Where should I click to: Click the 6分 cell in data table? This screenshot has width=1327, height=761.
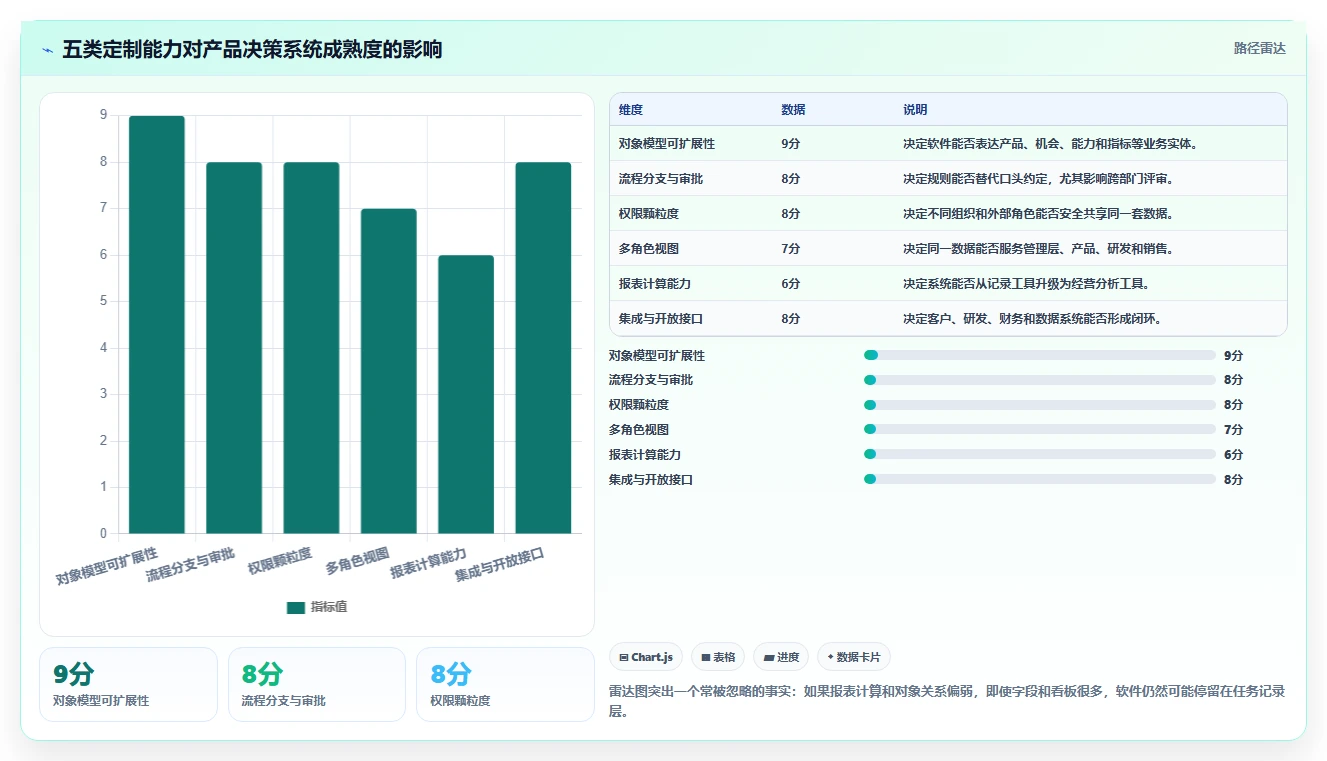(x=791, y=284)
